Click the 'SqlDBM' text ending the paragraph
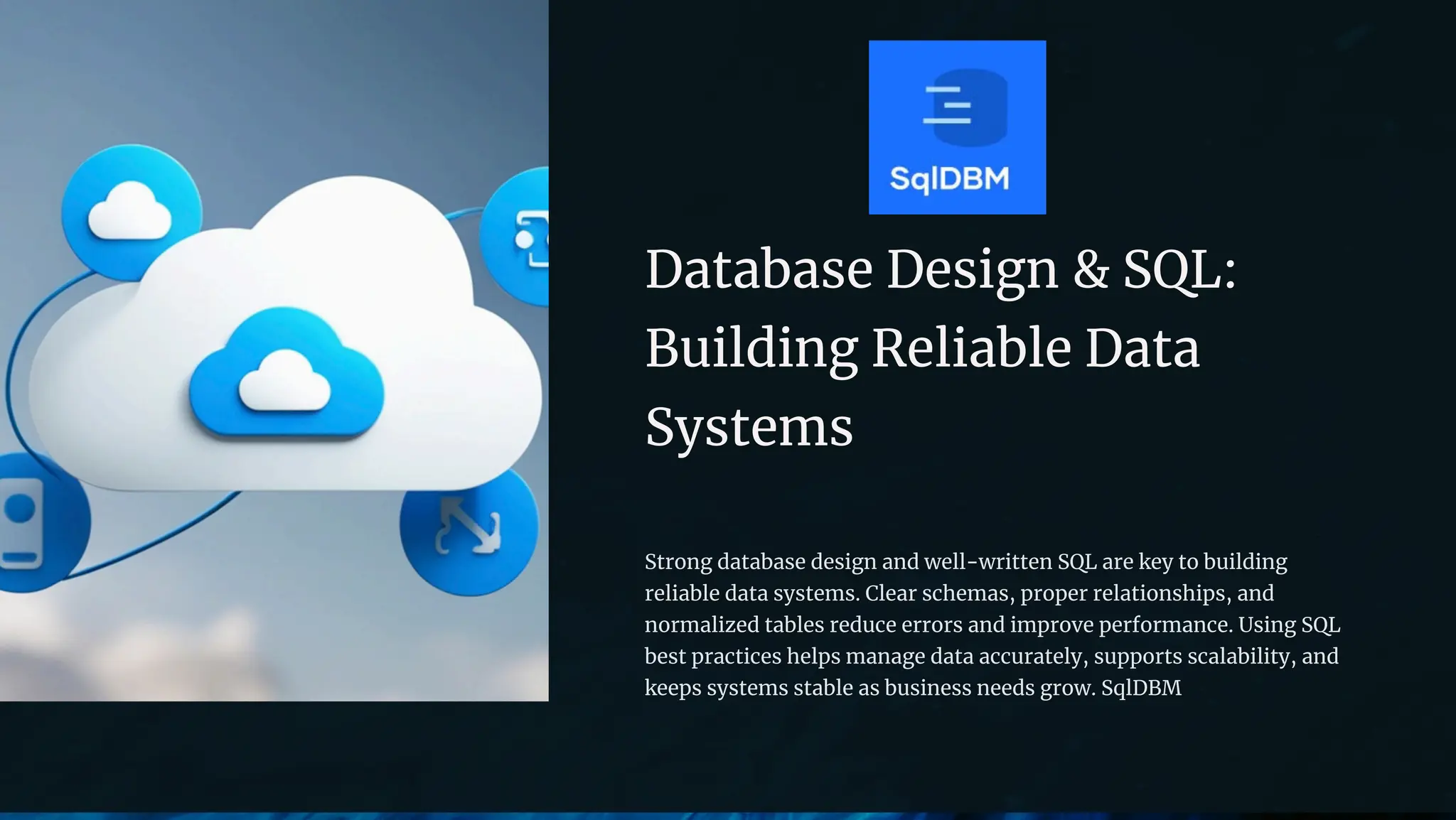This screenshot has height=820, width=1456. pos(1140,688)
